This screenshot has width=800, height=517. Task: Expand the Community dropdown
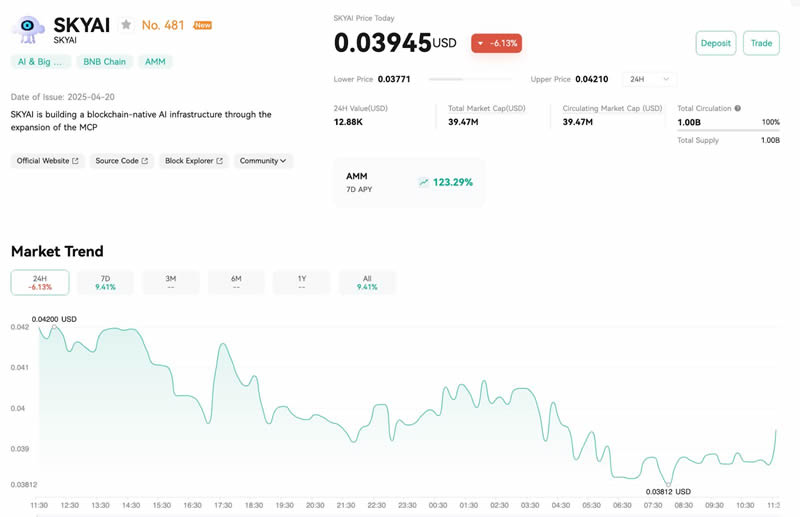click(x=263, y=160)
